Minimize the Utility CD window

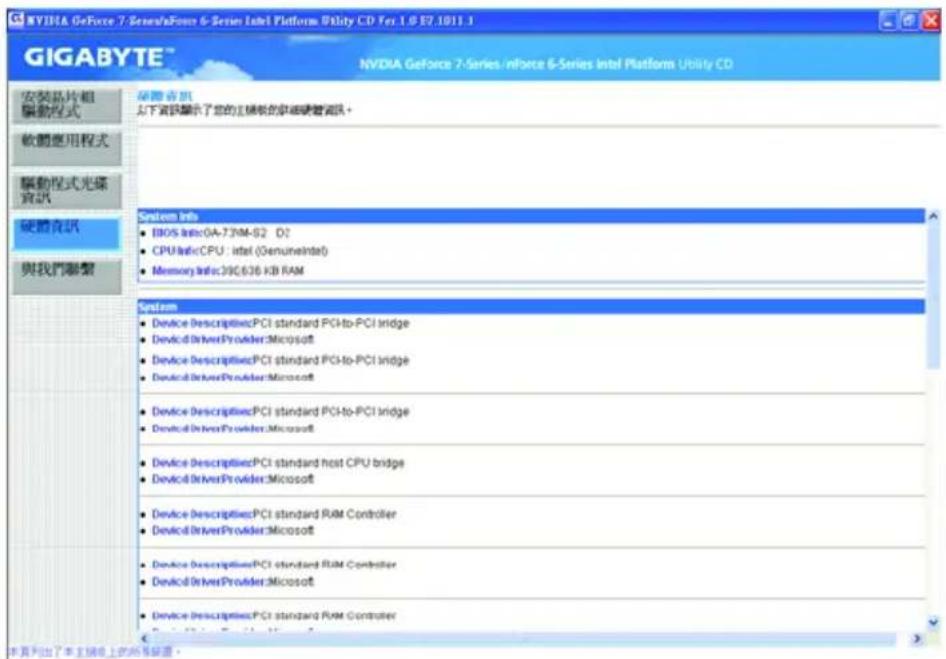coord(888,21)
